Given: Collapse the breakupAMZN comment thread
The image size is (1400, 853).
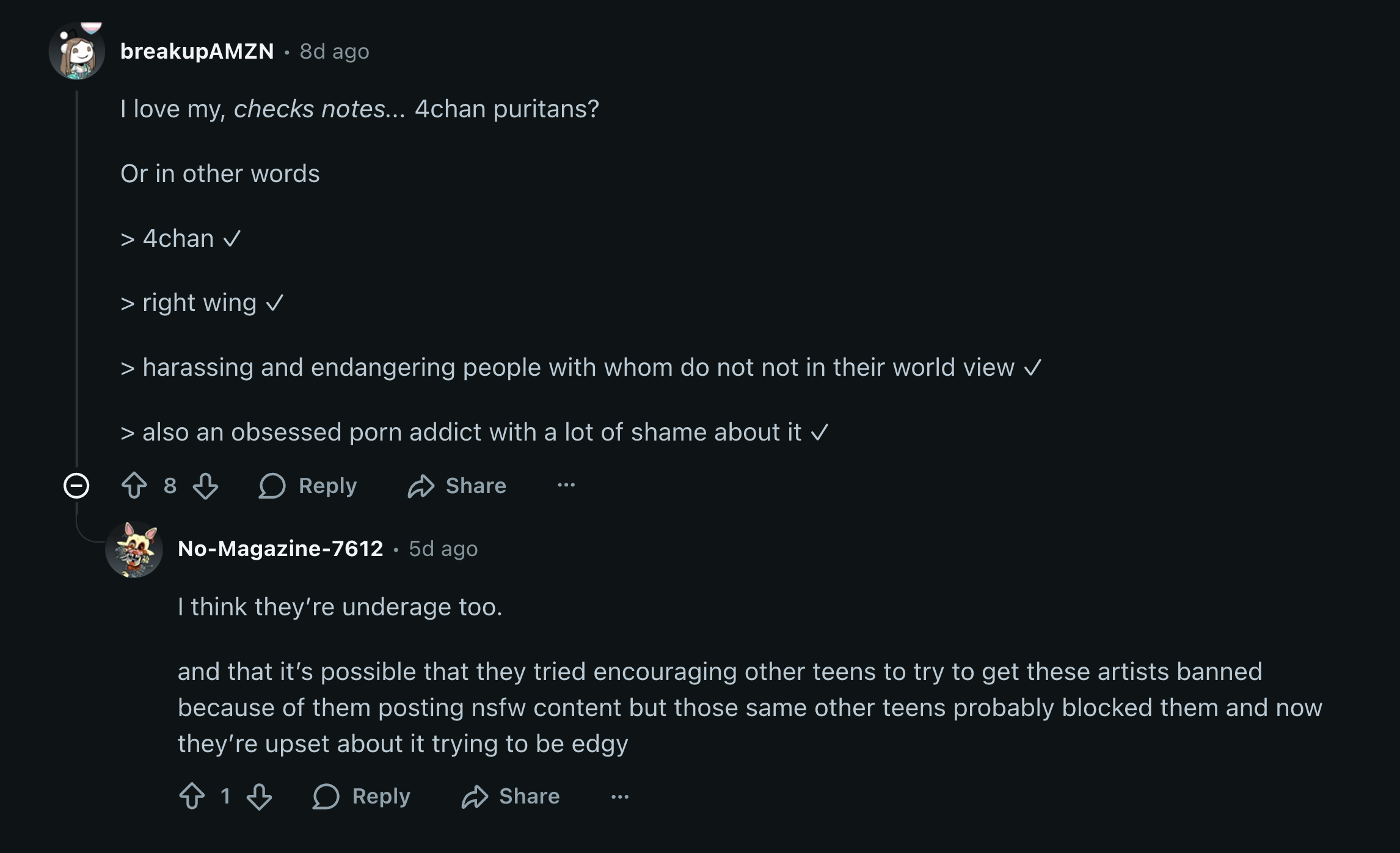Looking at the screenshot, I should pyautogui.click(x=76, y=486).
